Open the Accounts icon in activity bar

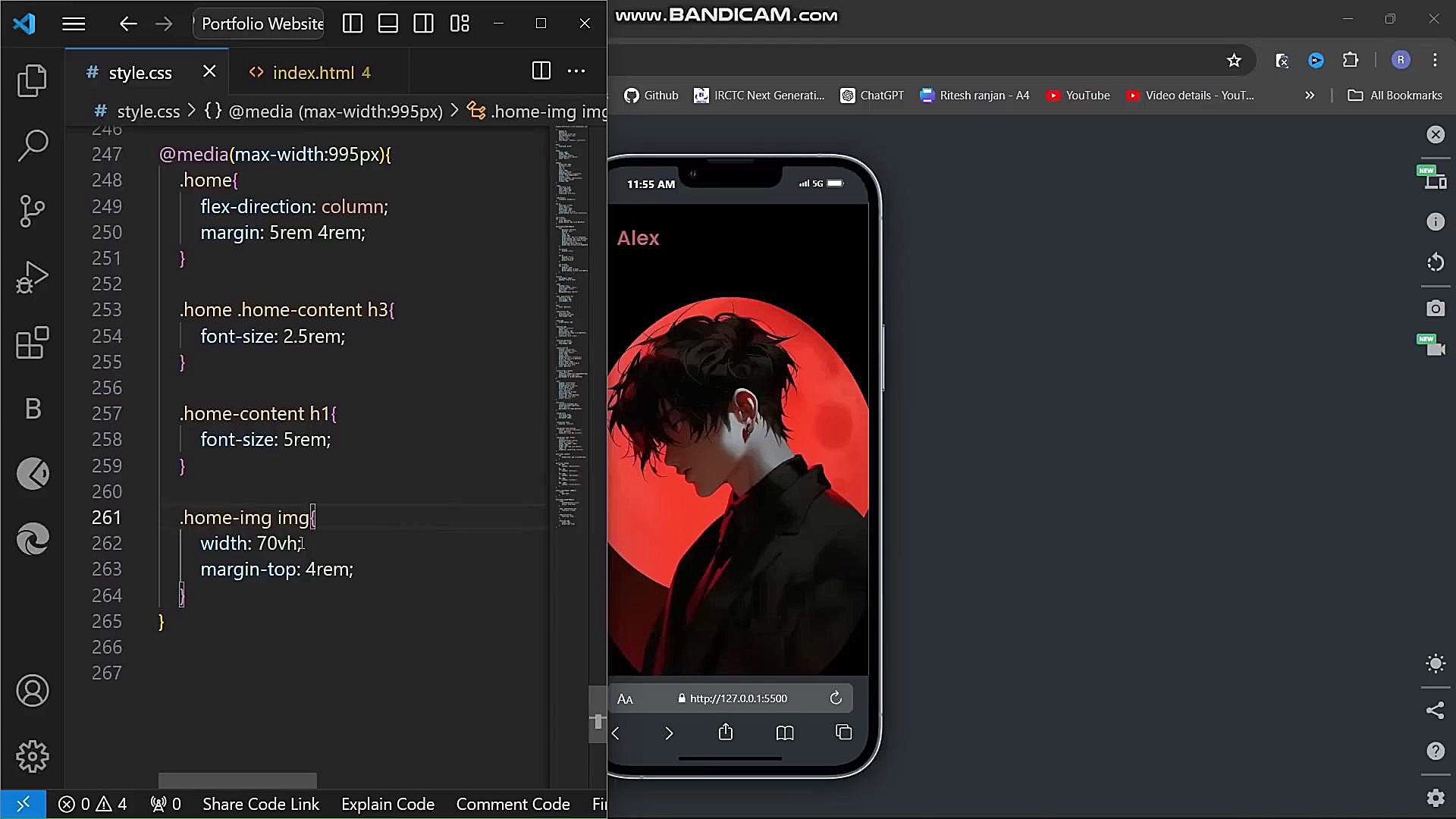pyautogui.click(x=33, y=691)
